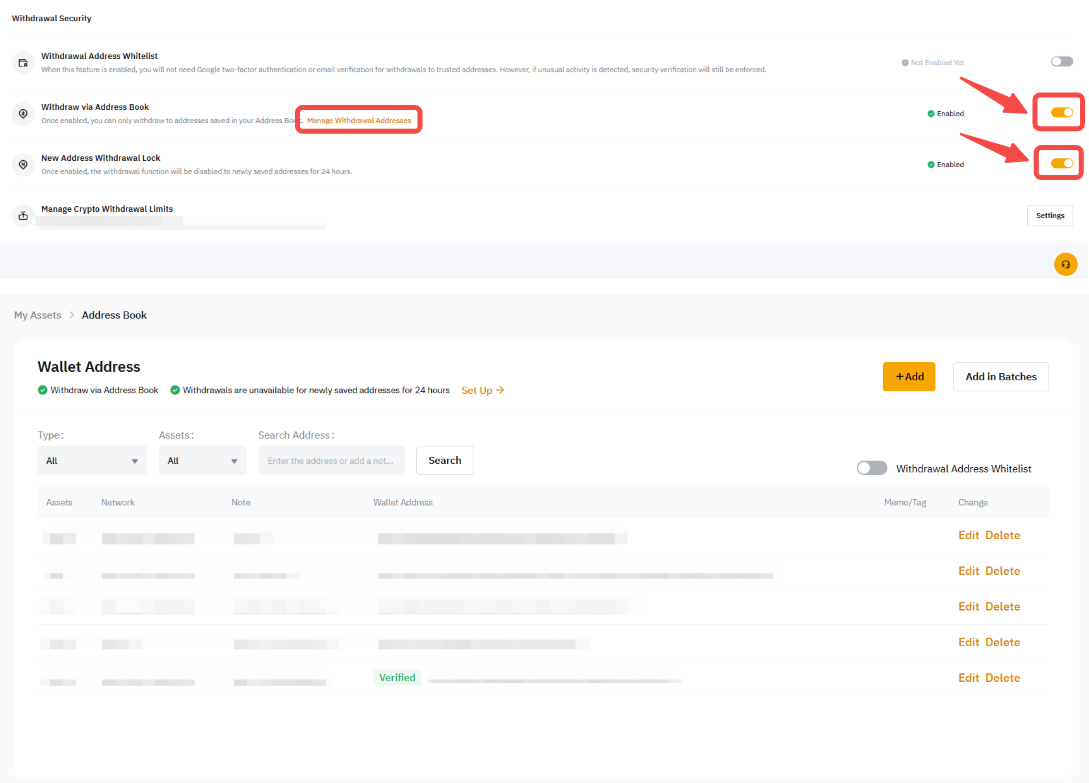Click the Withdraw via Address Book icon

(x=22, y=113)
